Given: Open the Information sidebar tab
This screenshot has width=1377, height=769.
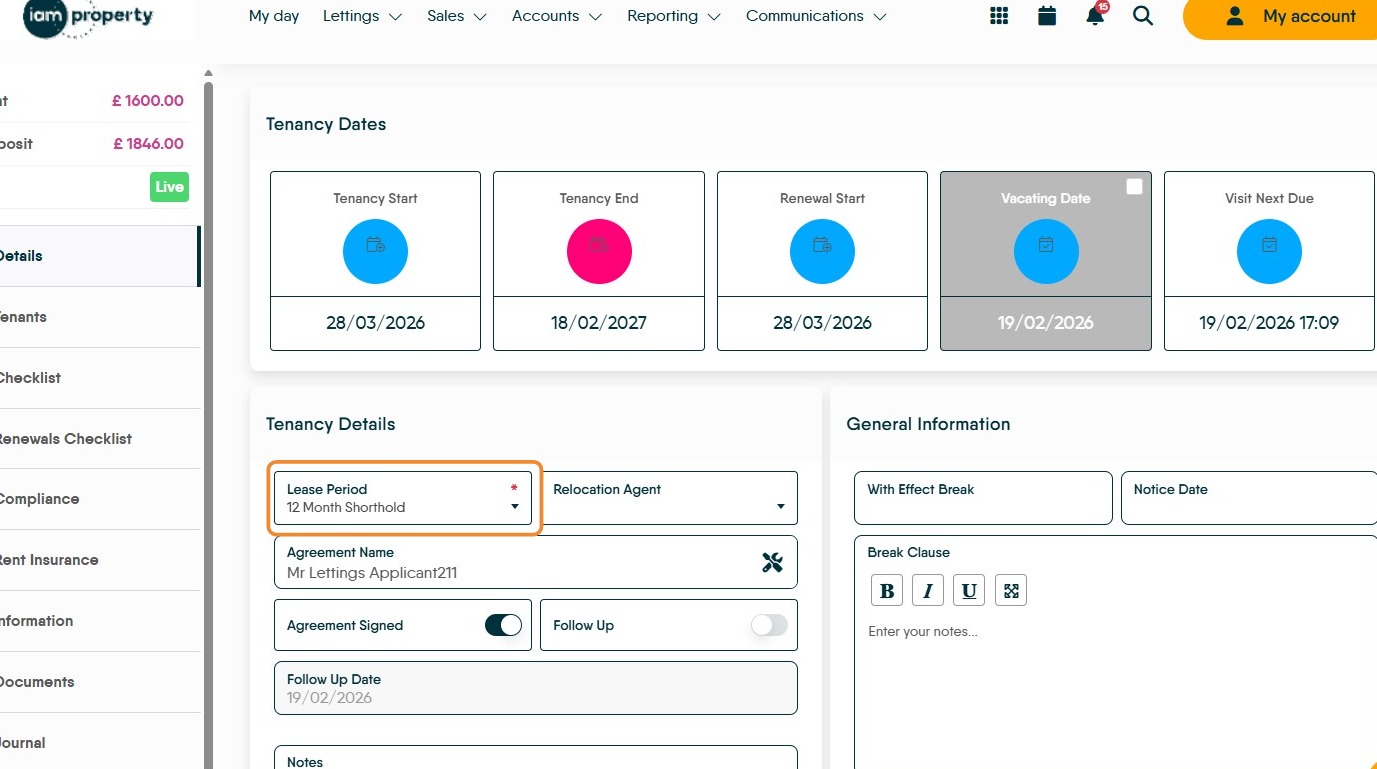Looking at the screenshot, I should coord(99,621).
